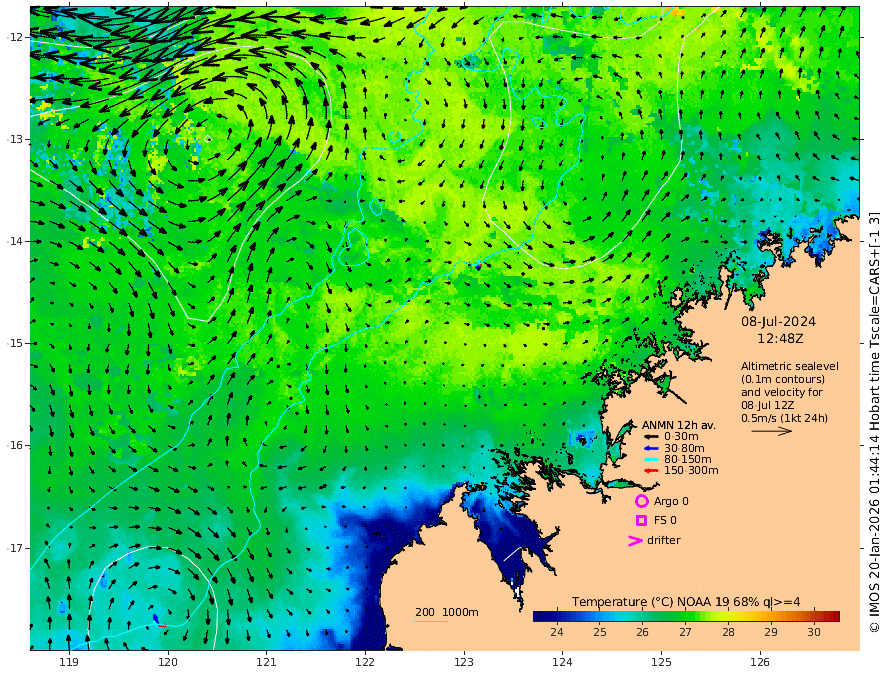
Task: Click the cyan line under the 200 label
Action: (x=431, y=622)
